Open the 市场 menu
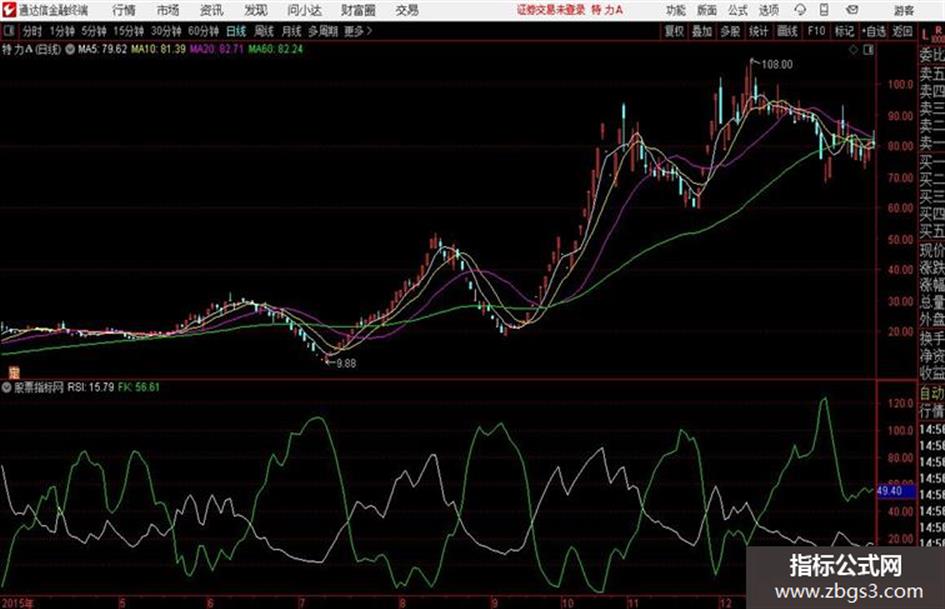The image size is (945, 609). 168,10
